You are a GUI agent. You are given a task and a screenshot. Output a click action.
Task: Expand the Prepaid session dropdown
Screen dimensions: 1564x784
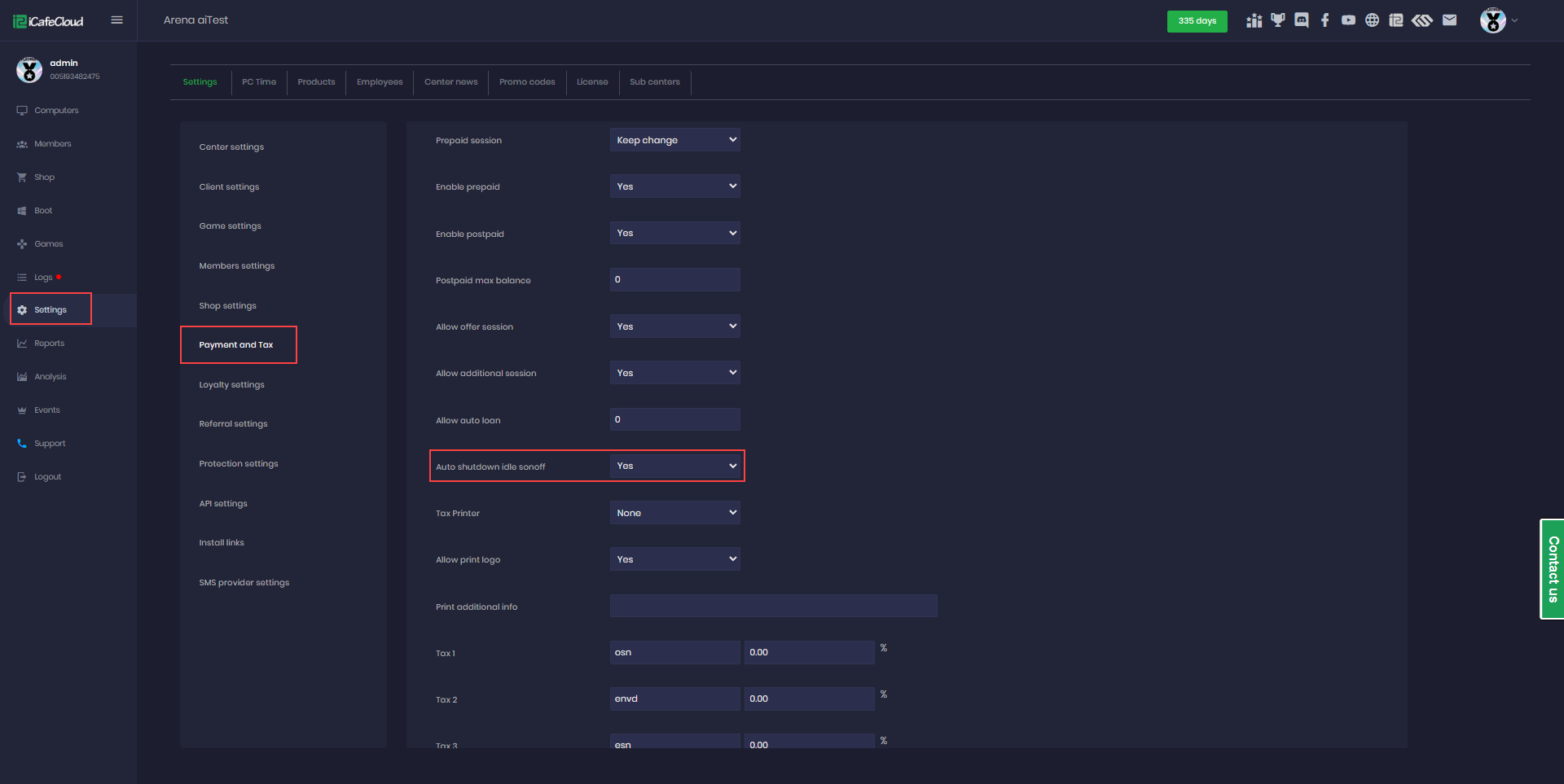point(674,140)
